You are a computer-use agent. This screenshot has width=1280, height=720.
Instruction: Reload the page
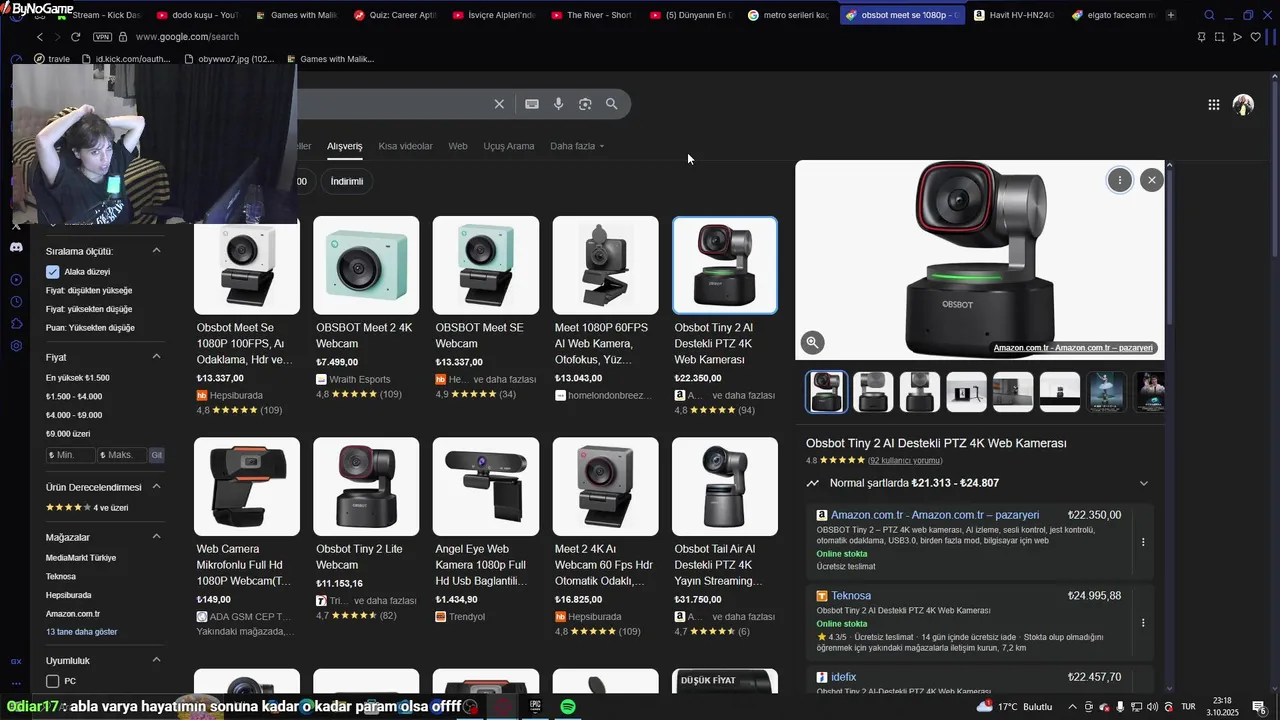coord(75,37)
